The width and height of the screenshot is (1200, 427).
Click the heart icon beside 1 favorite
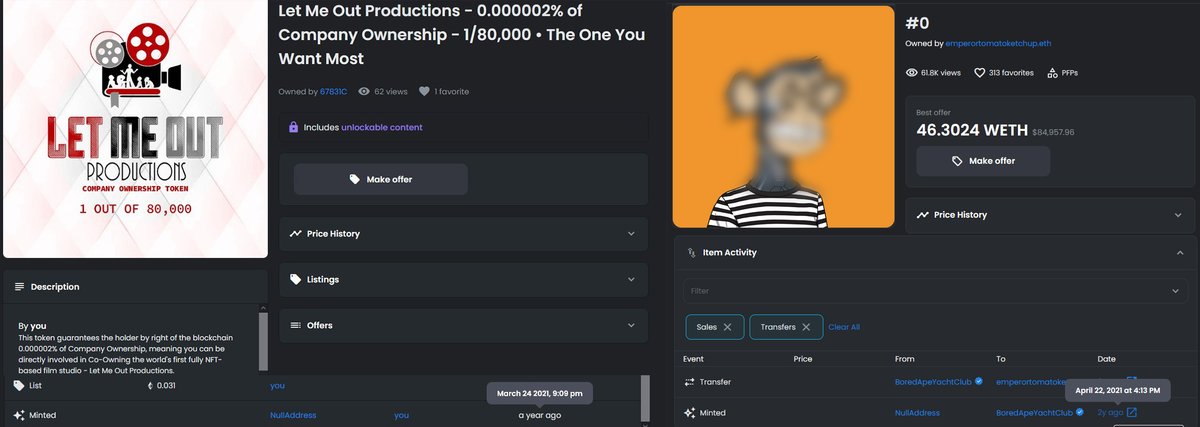click(425, 91)
